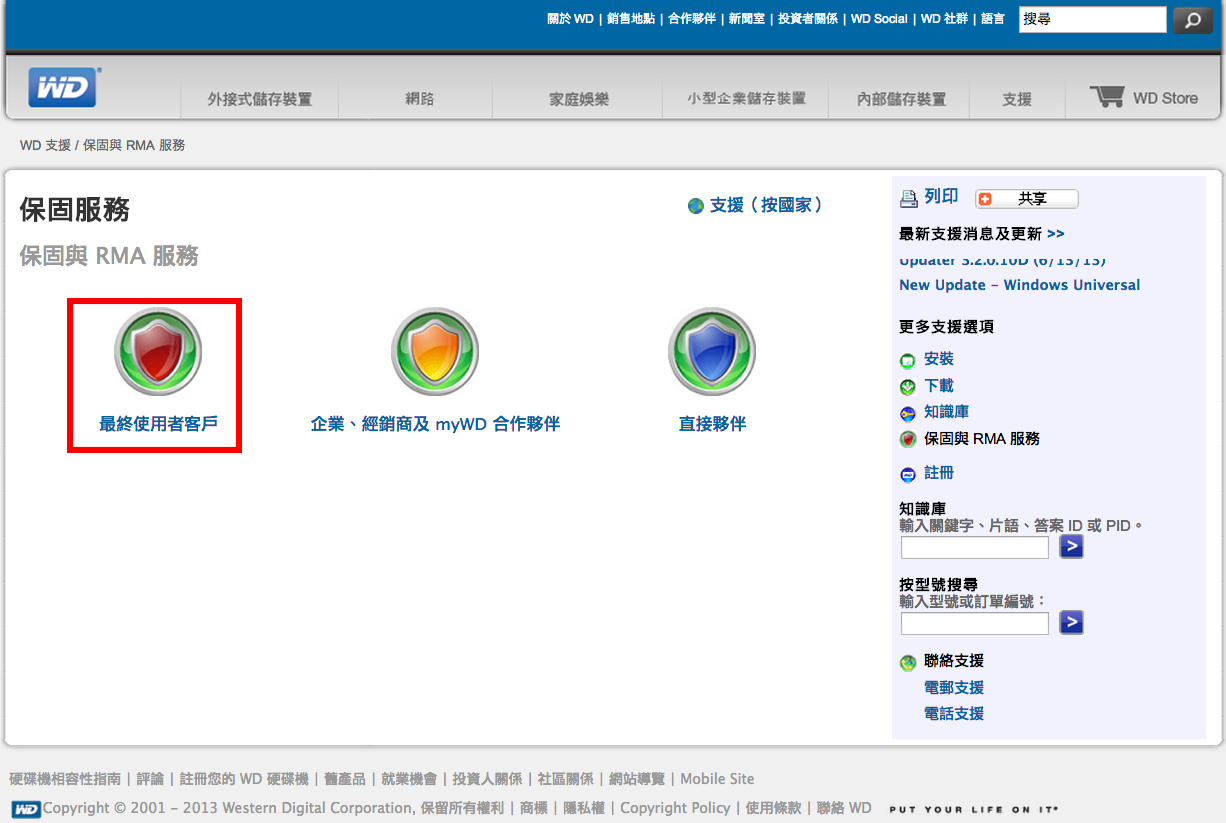Open New Update – Windows Universal link

(1019, 285)
